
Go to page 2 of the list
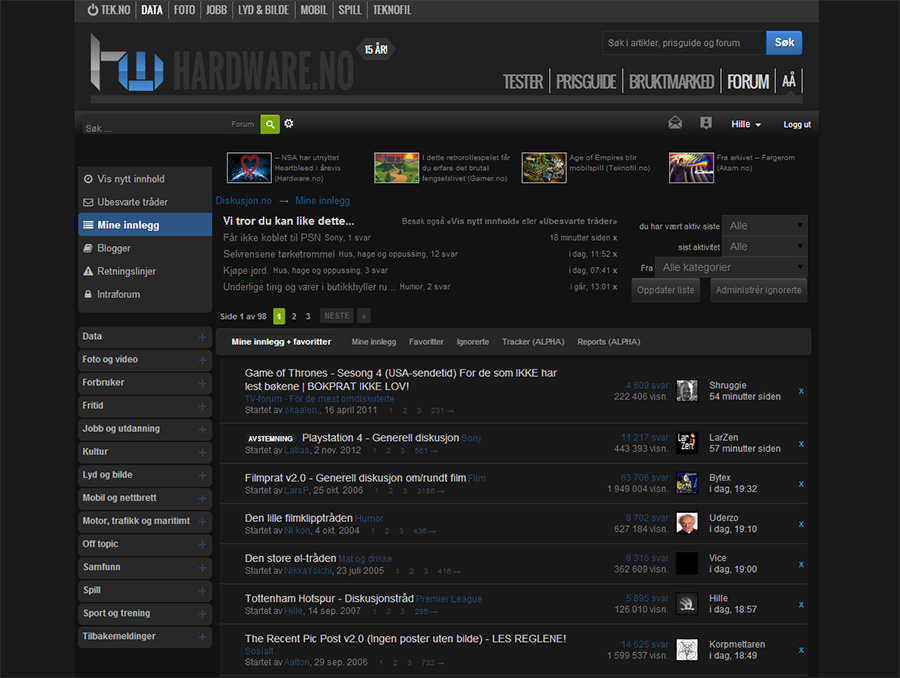click(293, 316)
